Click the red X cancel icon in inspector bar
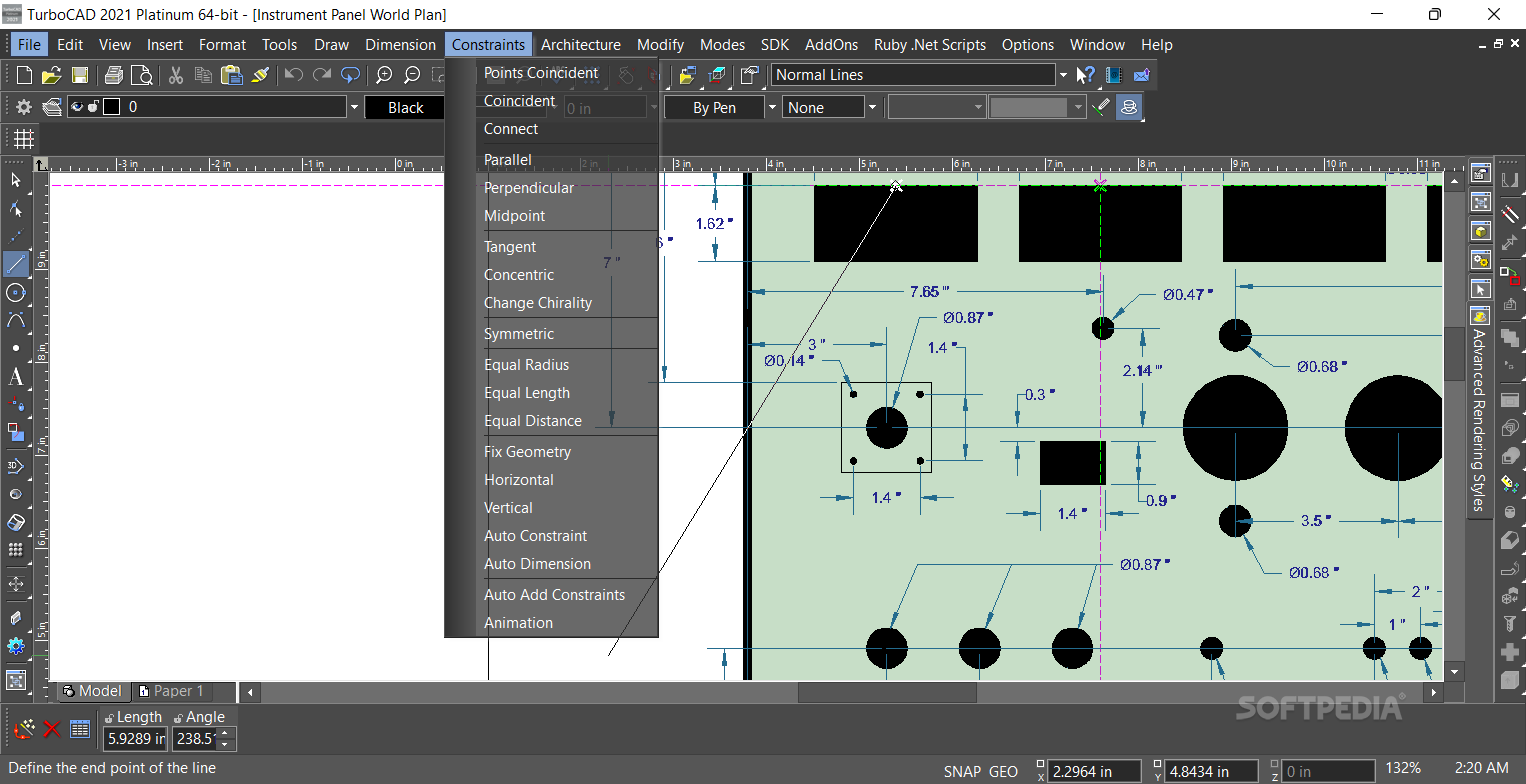 52,729
